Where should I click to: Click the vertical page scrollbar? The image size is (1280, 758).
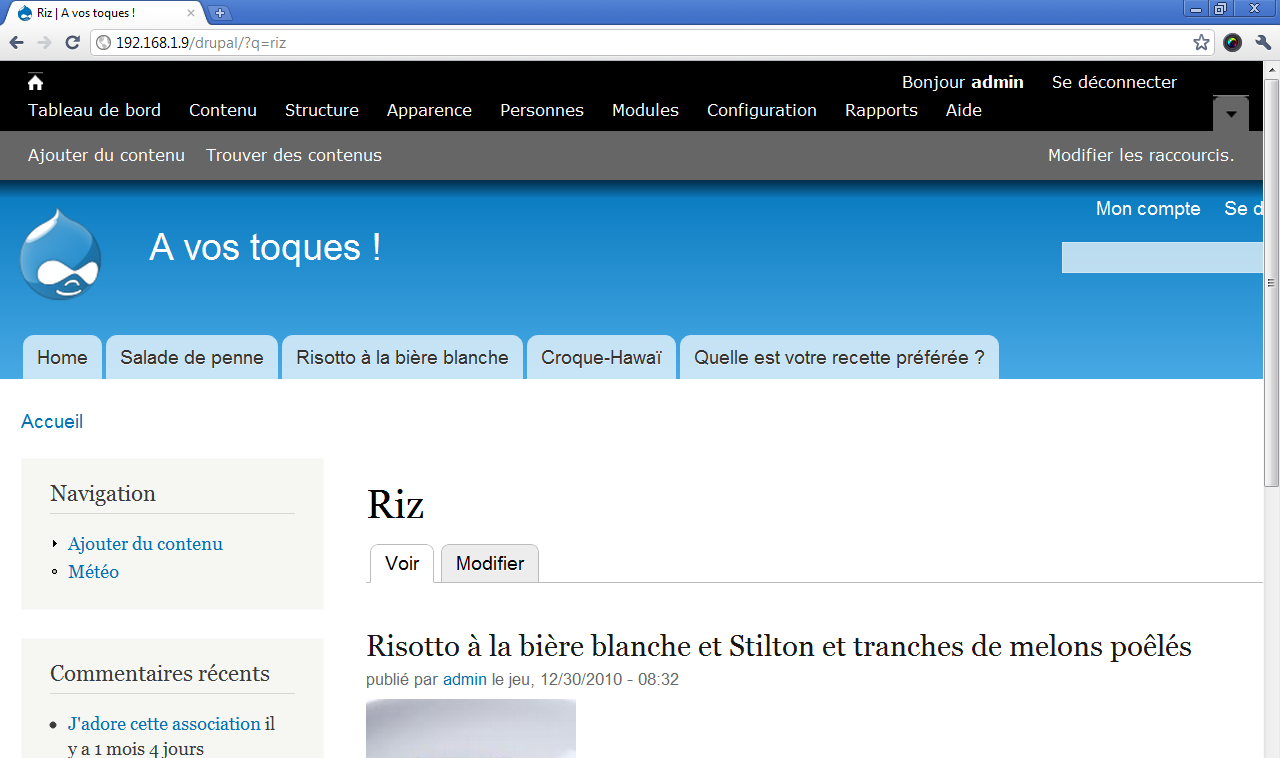click(1271, 400)
